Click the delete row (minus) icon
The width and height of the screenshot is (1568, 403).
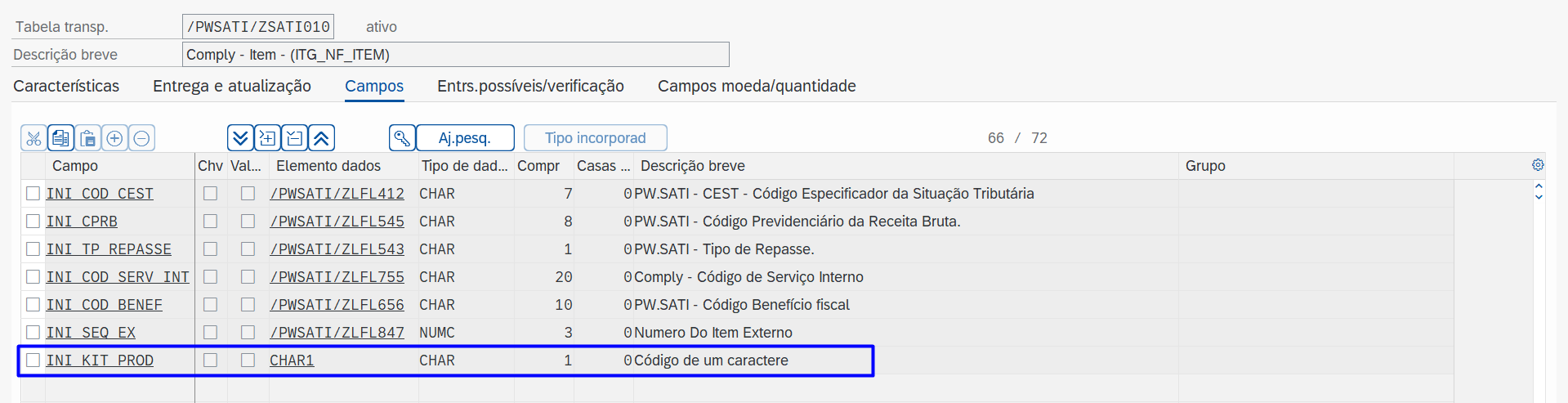141,138
